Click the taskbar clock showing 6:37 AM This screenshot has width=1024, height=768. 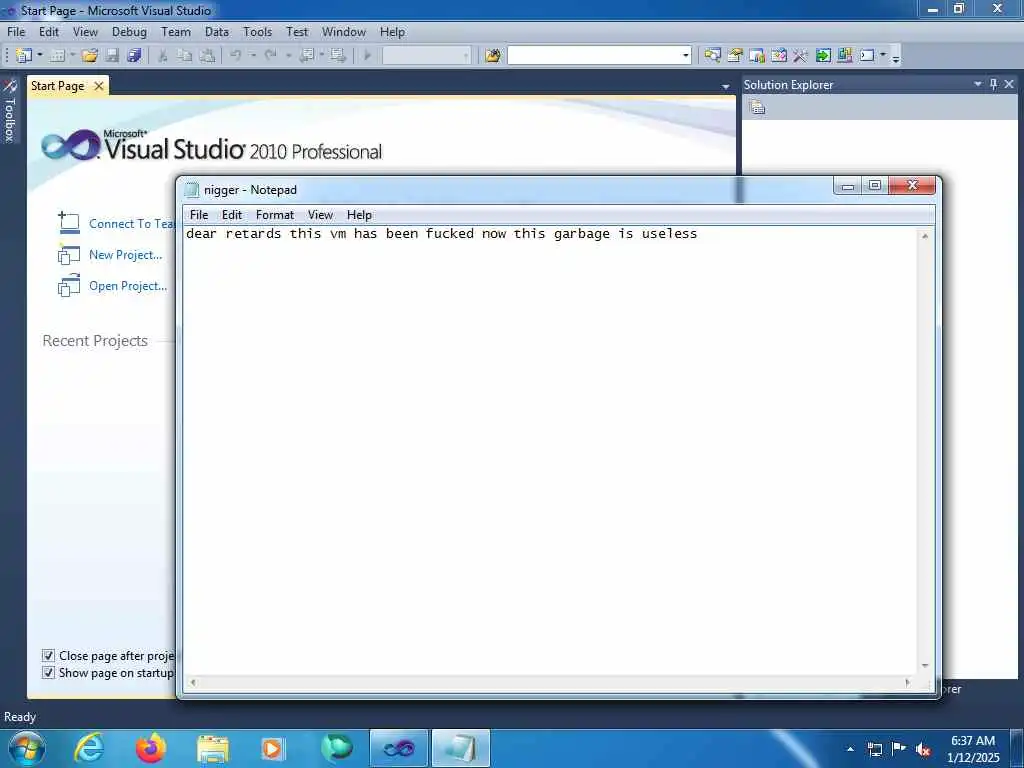point(973,748)
